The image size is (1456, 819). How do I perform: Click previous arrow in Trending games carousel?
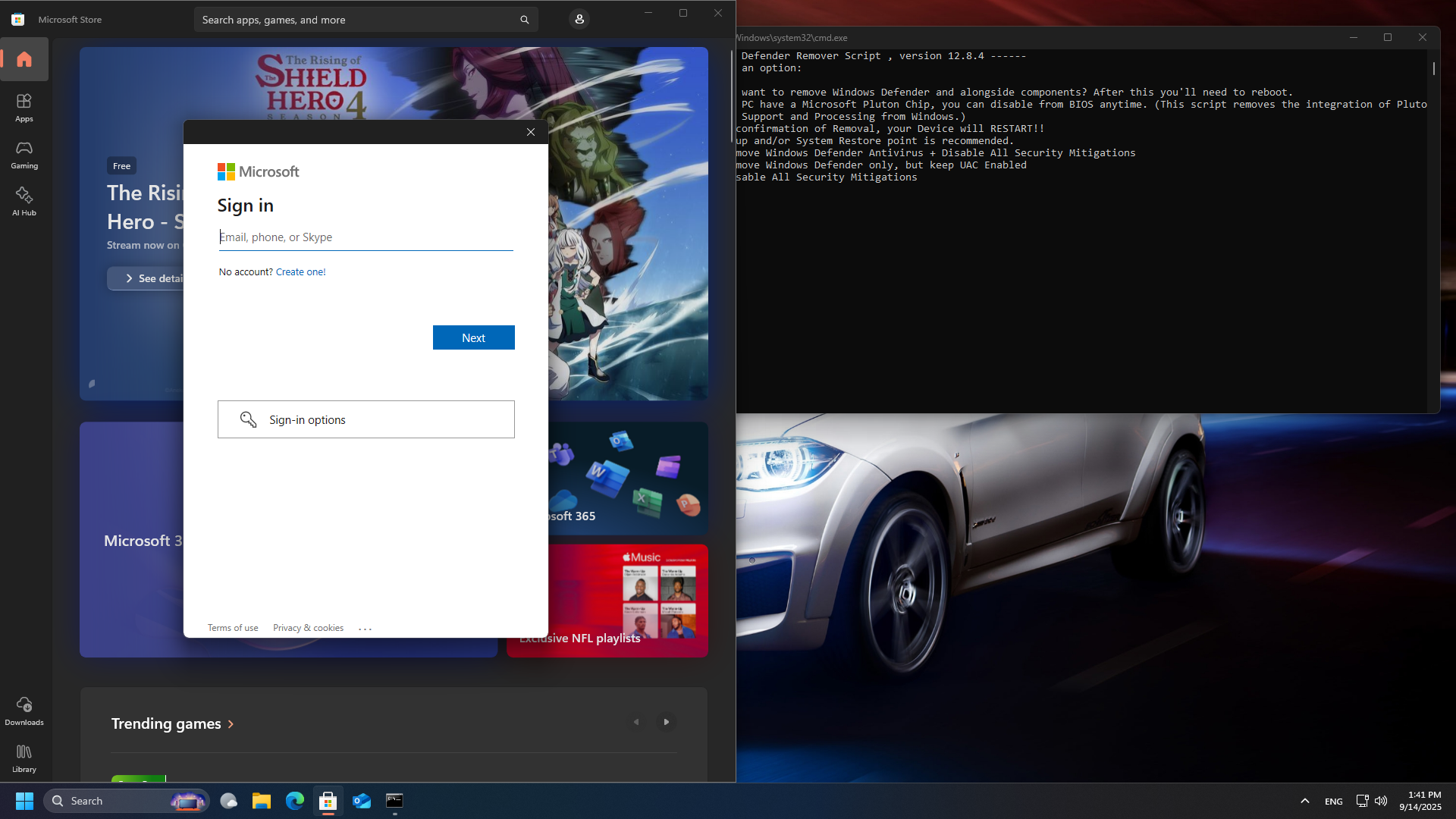[x=636, y=722]
